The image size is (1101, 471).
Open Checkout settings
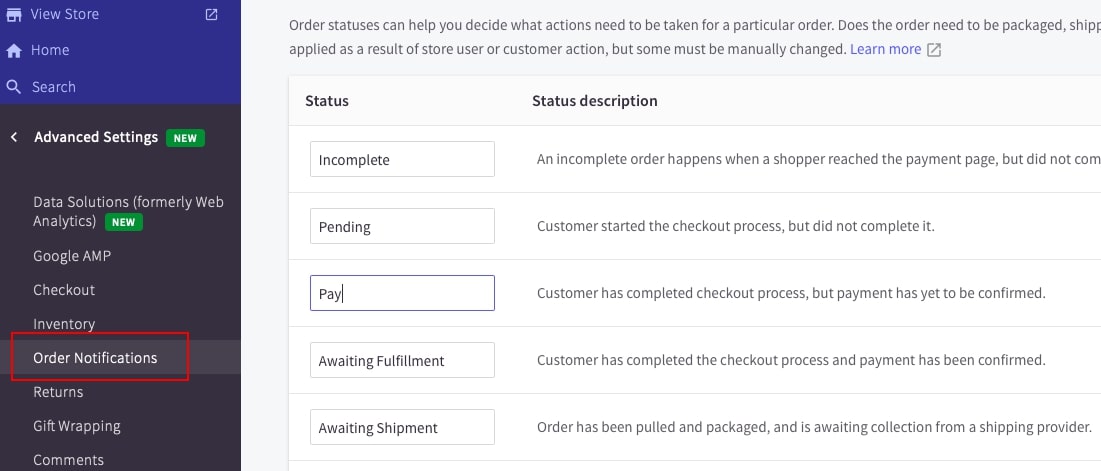click(64, 290)
